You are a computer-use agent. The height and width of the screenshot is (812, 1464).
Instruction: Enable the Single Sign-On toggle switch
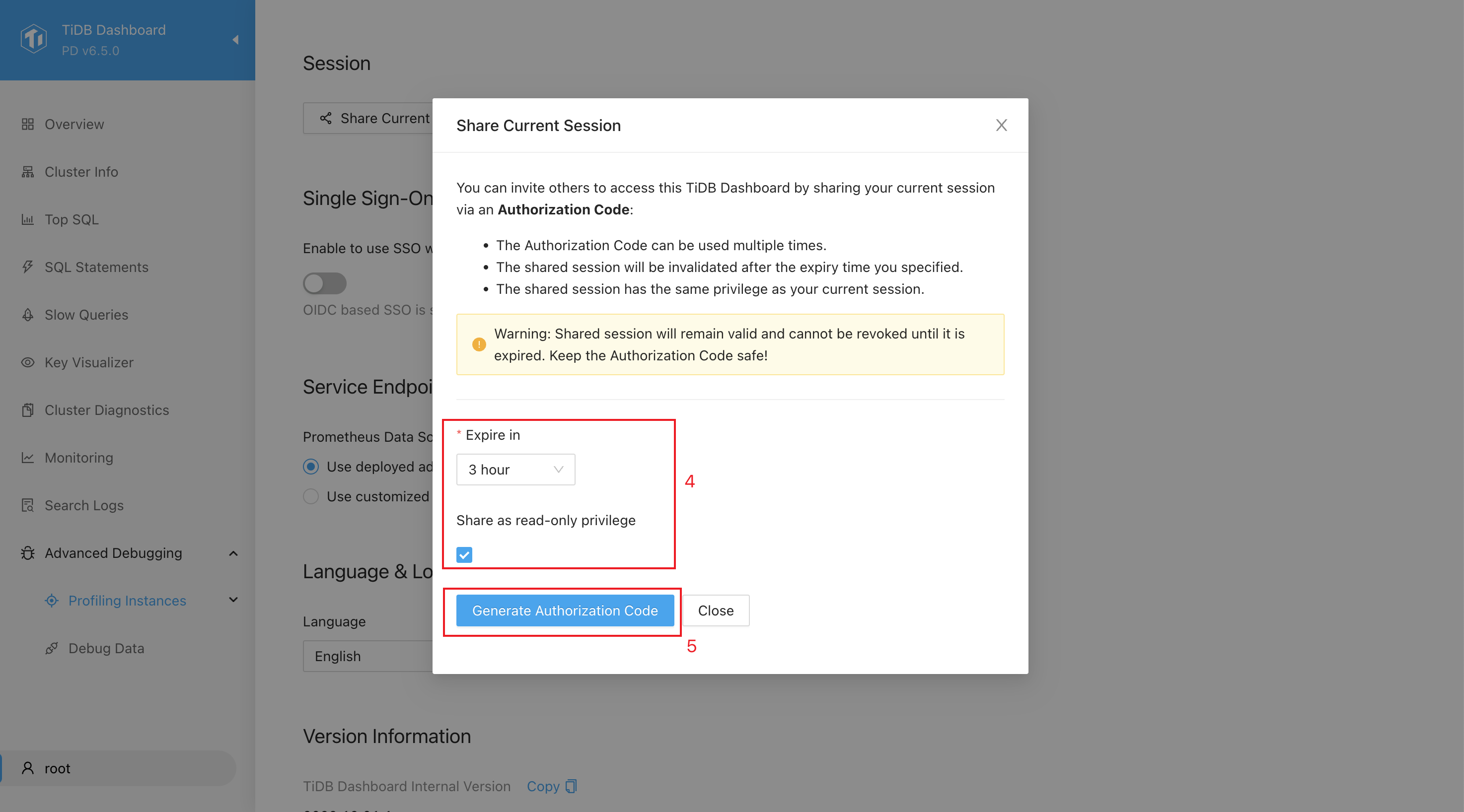[324, 283]
